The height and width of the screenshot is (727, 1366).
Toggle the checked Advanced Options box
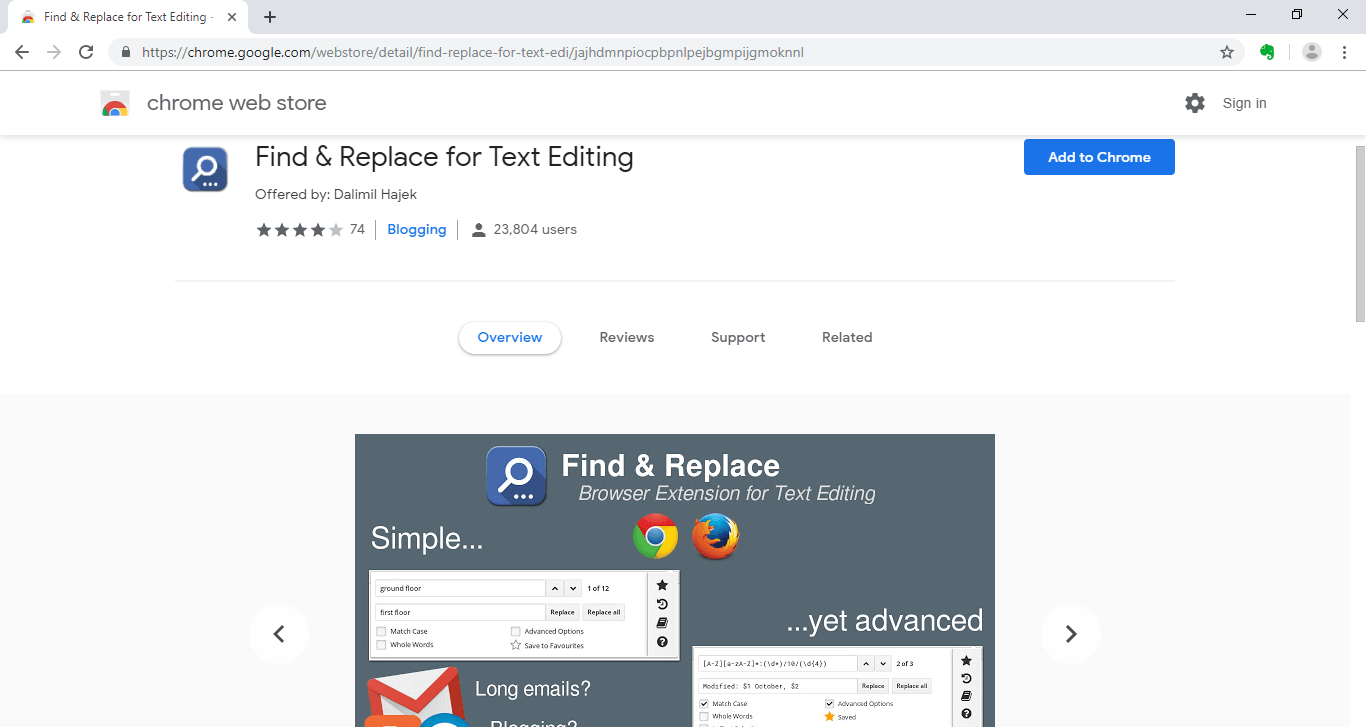[x=829, y=704]
